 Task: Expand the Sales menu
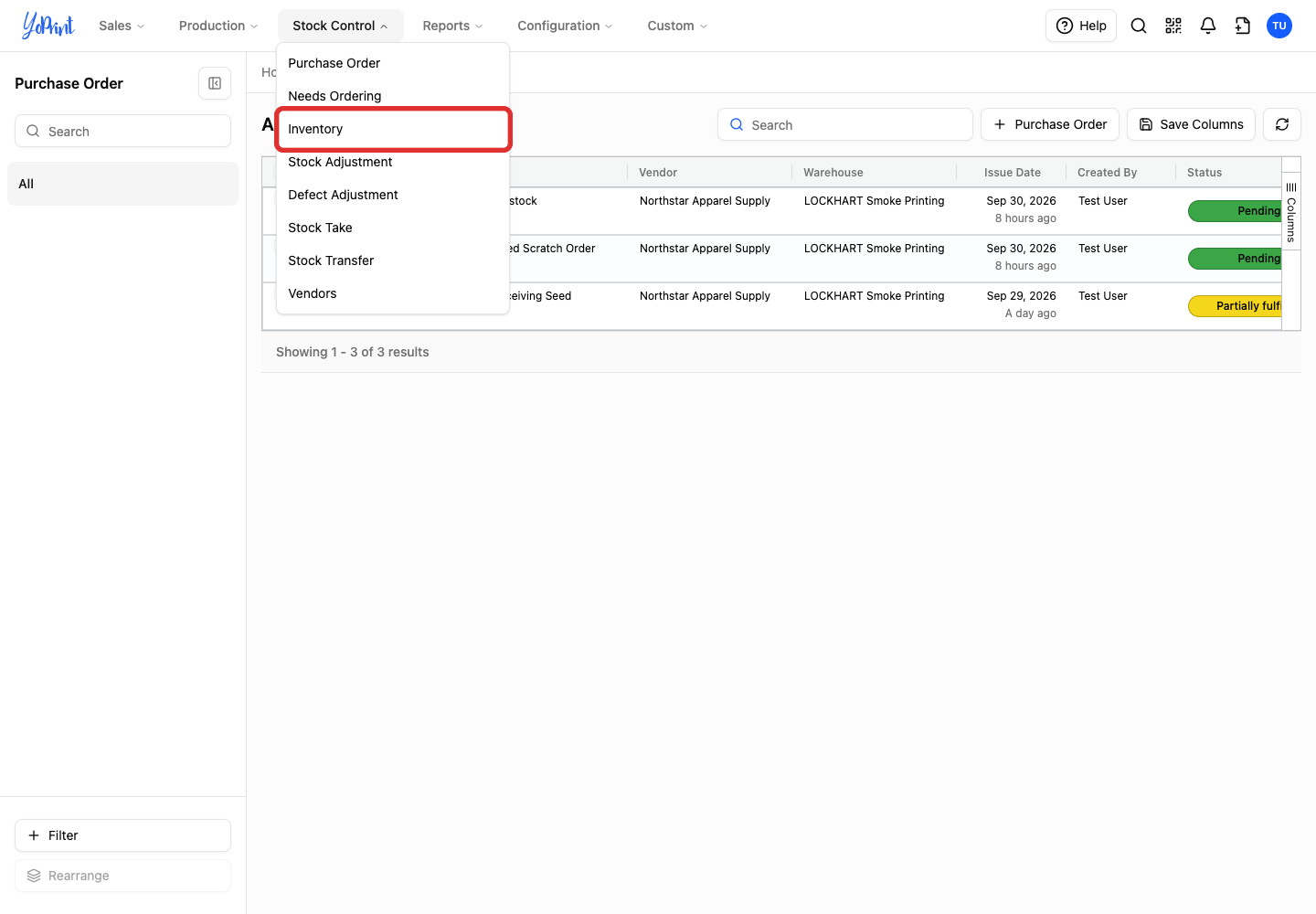pyautogui.click(x=122, y=26)
